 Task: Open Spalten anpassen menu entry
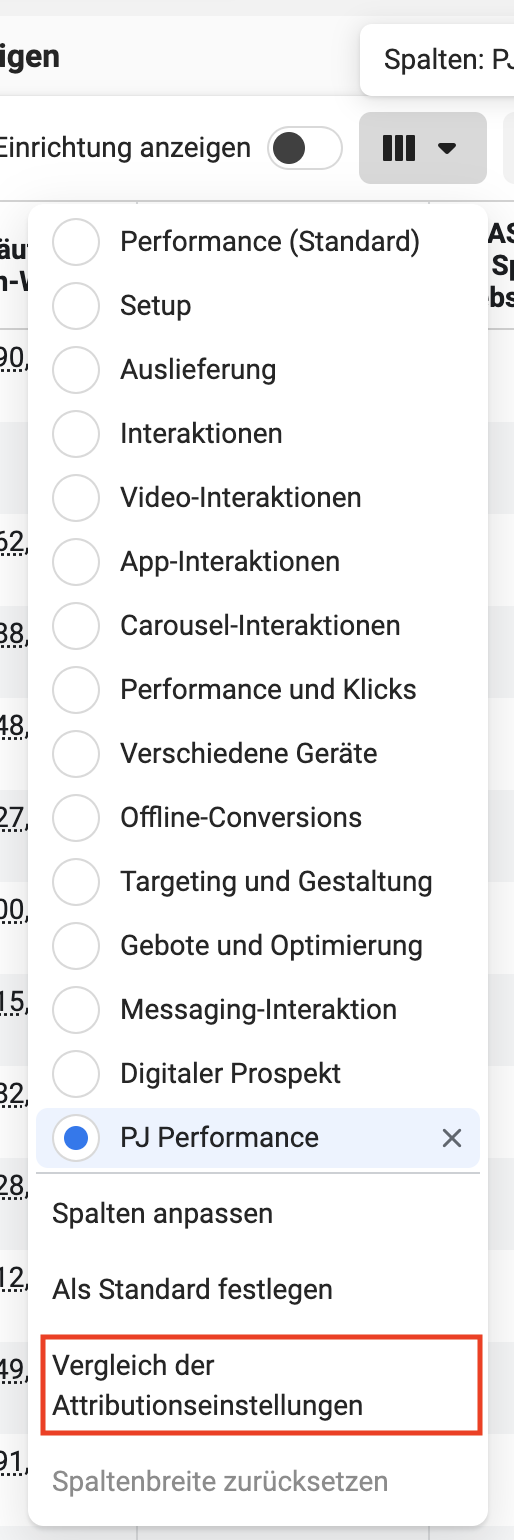pos(258,1214)
